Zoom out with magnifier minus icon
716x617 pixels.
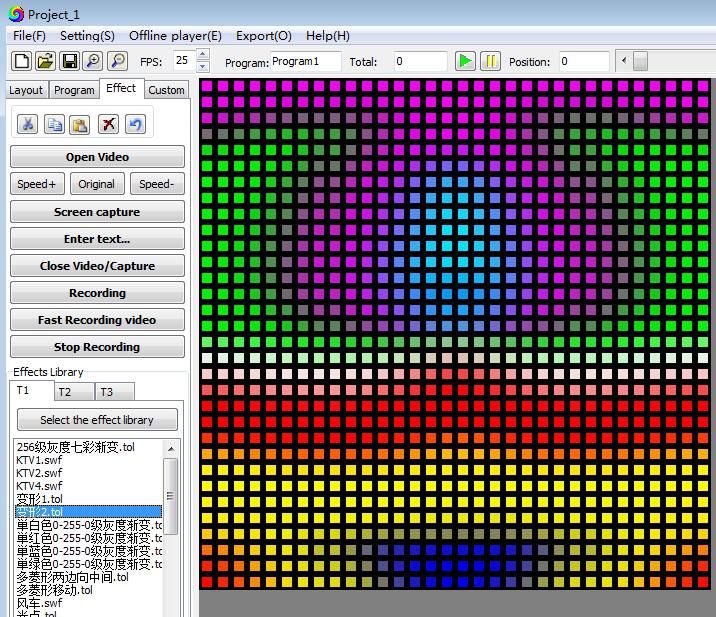pos(117,61)
